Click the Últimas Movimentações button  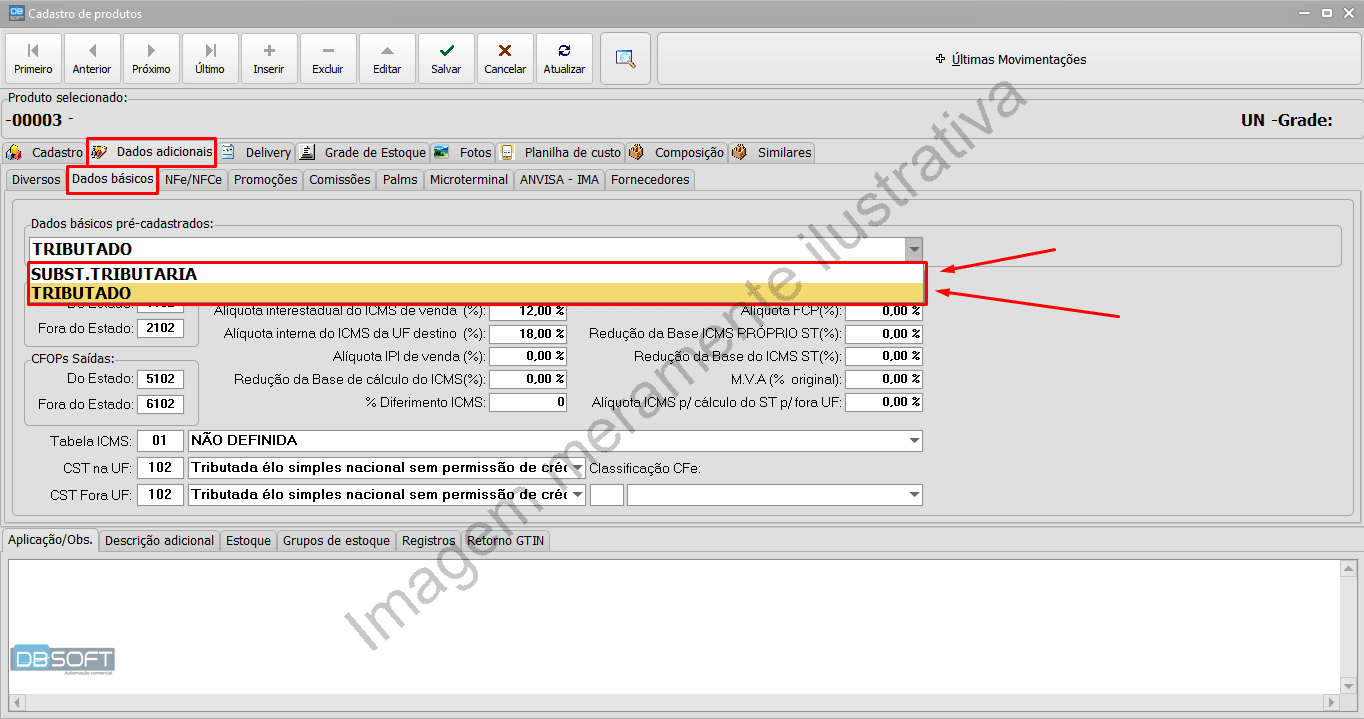pos(1010,59)
